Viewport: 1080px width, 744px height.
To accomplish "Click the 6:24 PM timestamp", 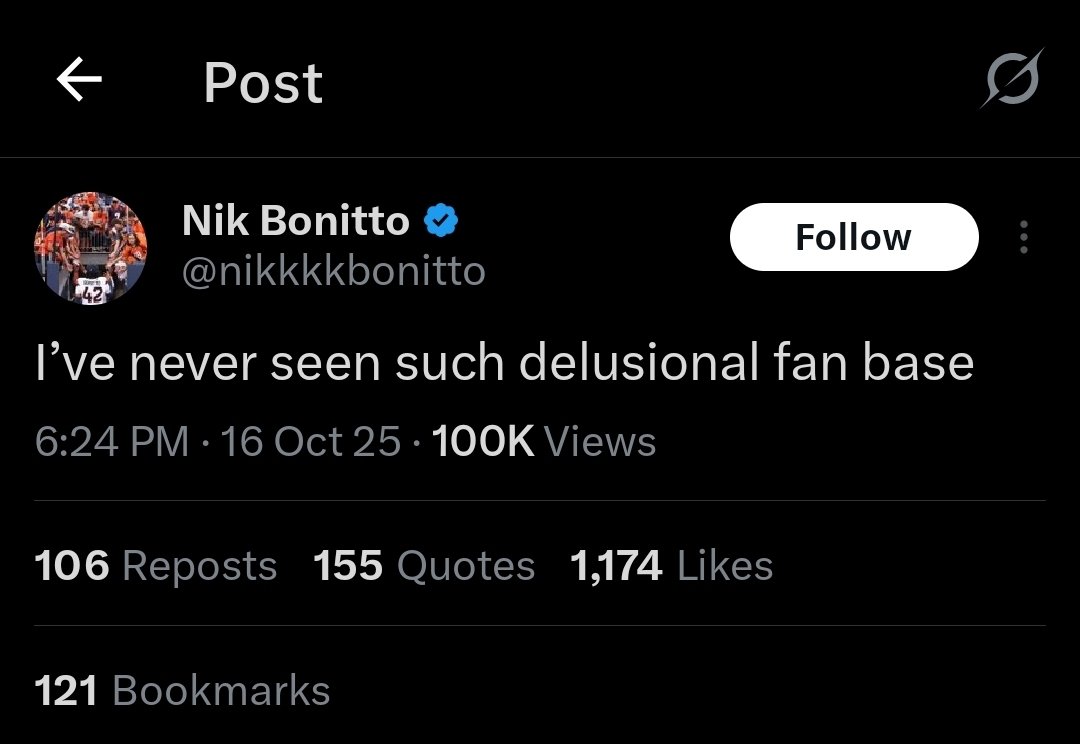I will (x=110, y=441).
